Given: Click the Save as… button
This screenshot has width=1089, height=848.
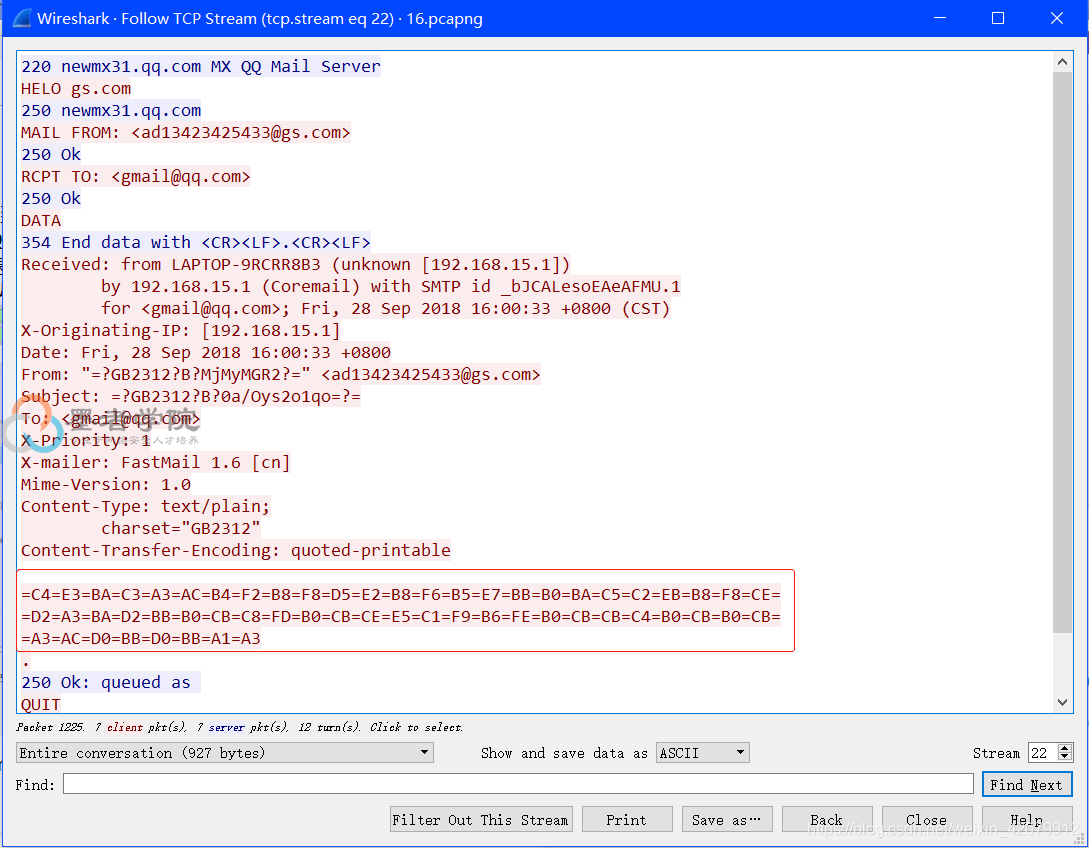Looking at the screenshot, I should pos(726,820).
